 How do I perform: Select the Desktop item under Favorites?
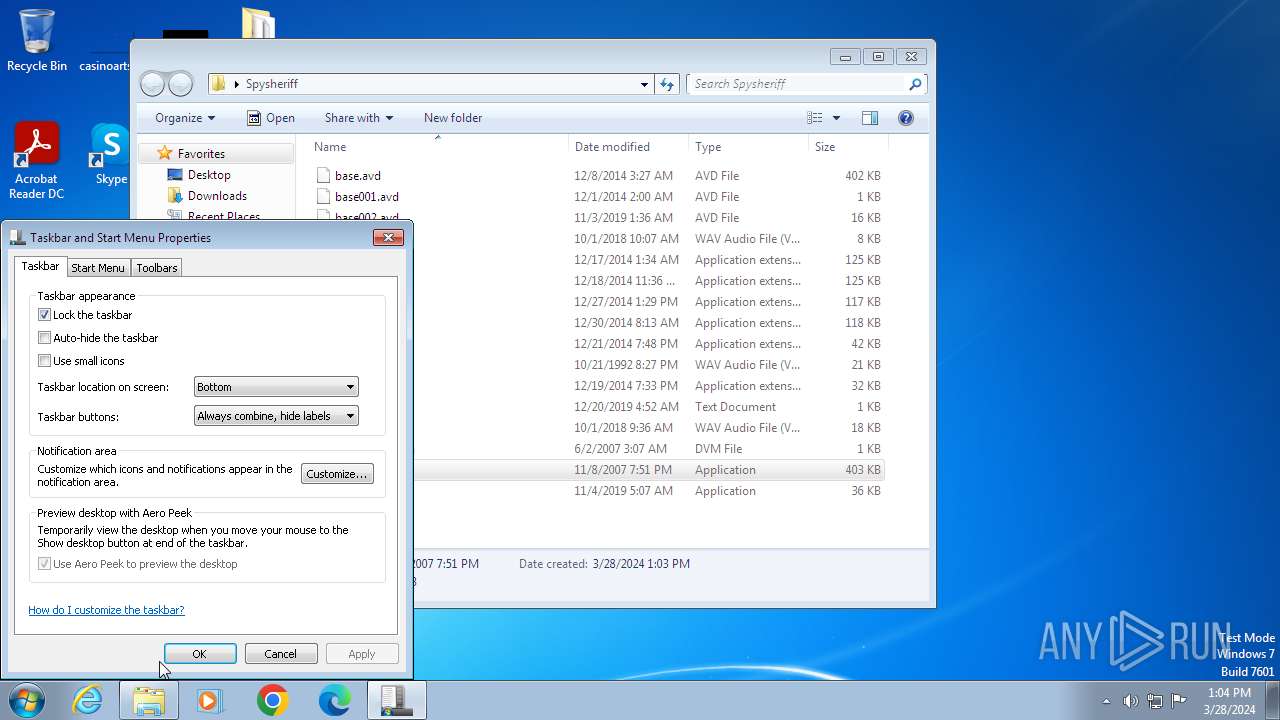tap(209, 175)
